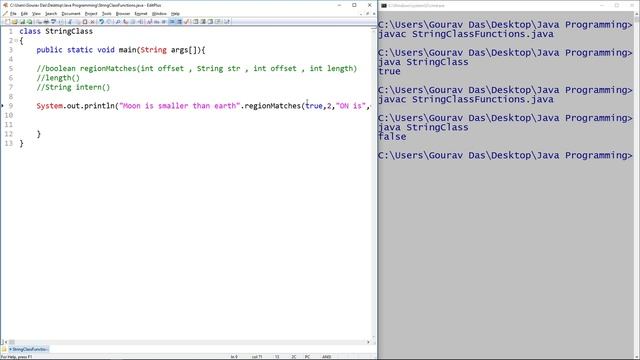Screen dimensions: 640x360
Task: Open the File menu
Action: point(13,14)
